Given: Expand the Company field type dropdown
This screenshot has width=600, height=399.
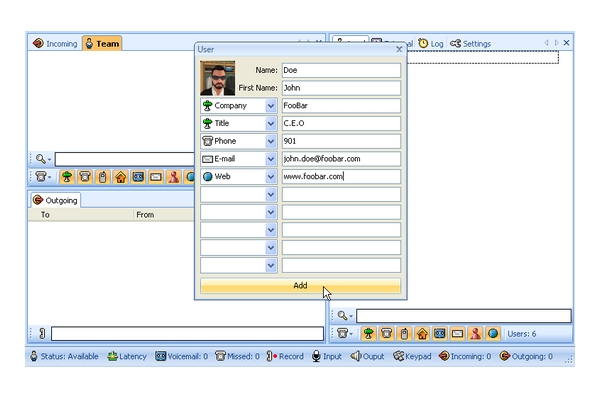Looking at the screenshot, I should pyautogui.click(x=271, y=106).
